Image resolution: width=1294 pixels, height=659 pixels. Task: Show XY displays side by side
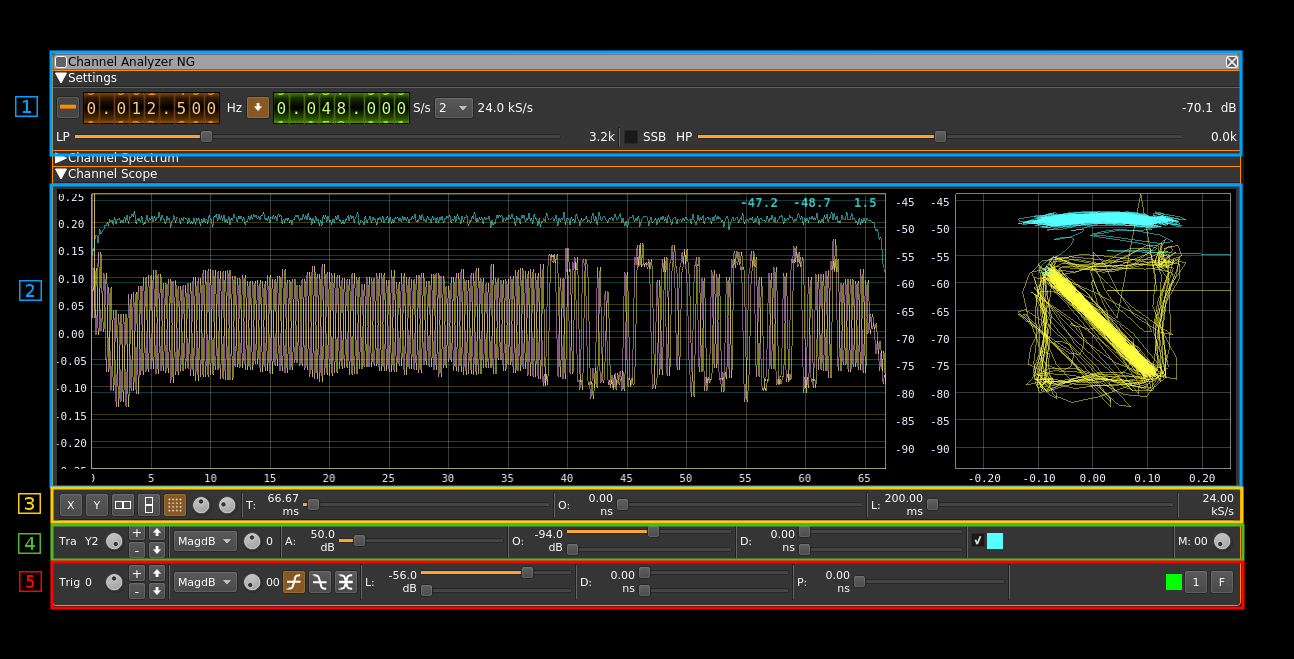tap(123, 505)
